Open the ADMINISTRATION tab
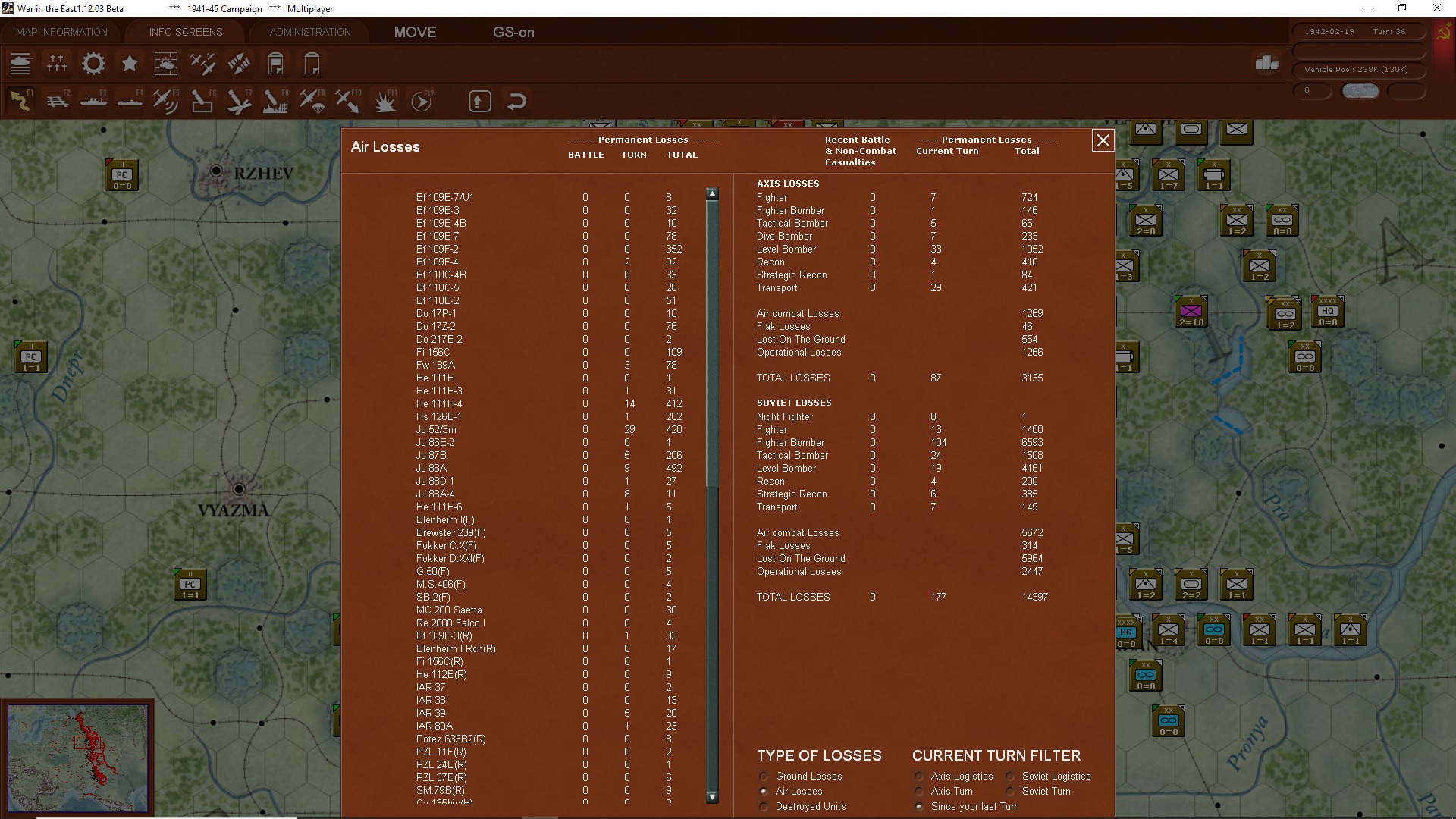This screenshot has width=1456, height=819. coord(310,32)
